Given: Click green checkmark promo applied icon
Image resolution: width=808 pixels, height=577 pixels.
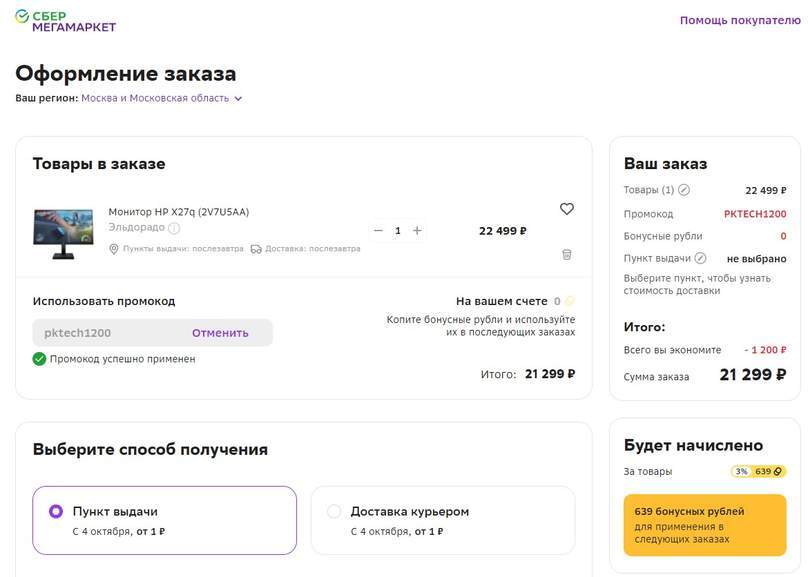Looking at the screenshot, I should pos(39,359).
